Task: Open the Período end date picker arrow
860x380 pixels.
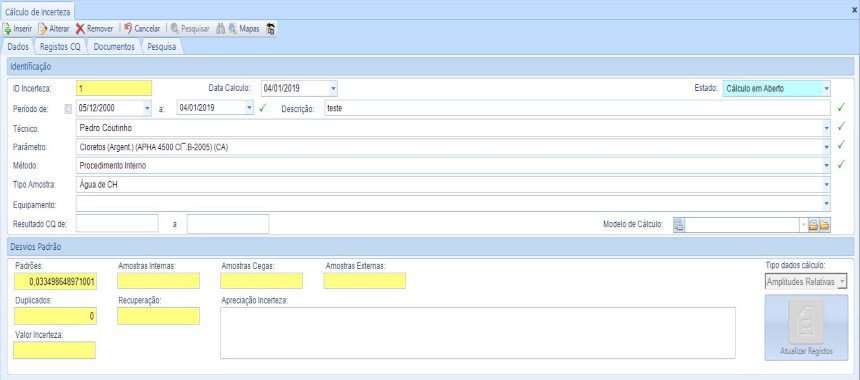Action: (250, 109)
